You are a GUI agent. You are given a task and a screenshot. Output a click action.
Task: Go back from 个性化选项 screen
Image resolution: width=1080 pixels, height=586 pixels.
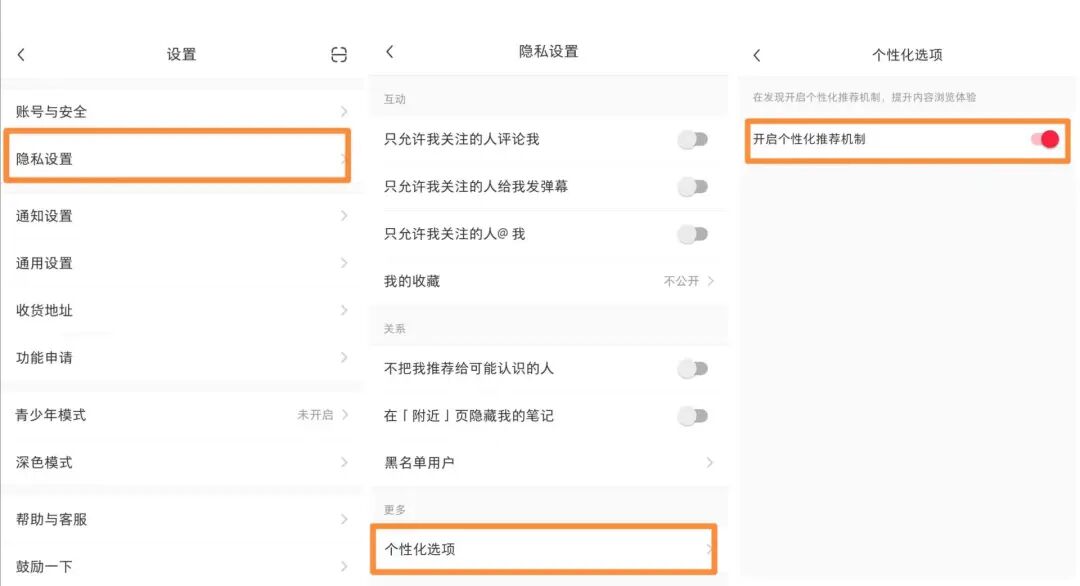coord(757,55)
